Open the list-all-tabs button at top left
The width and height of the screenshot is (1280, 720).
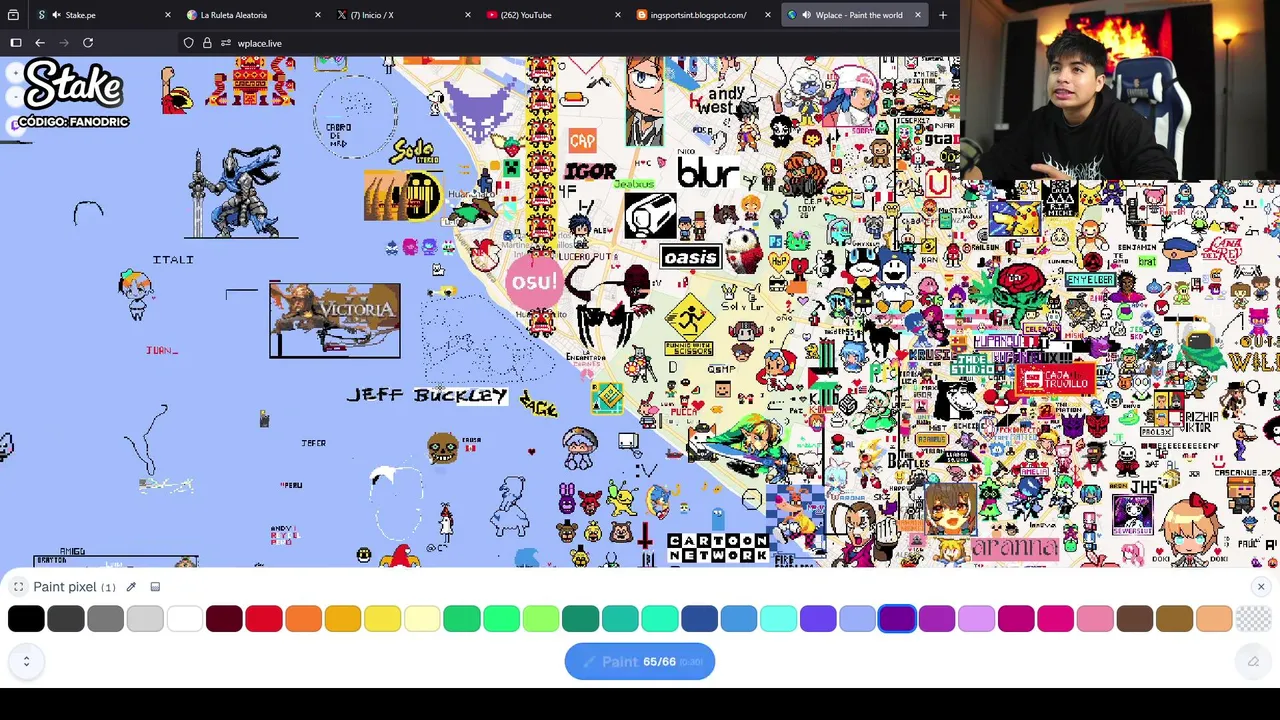pos(13,15)
